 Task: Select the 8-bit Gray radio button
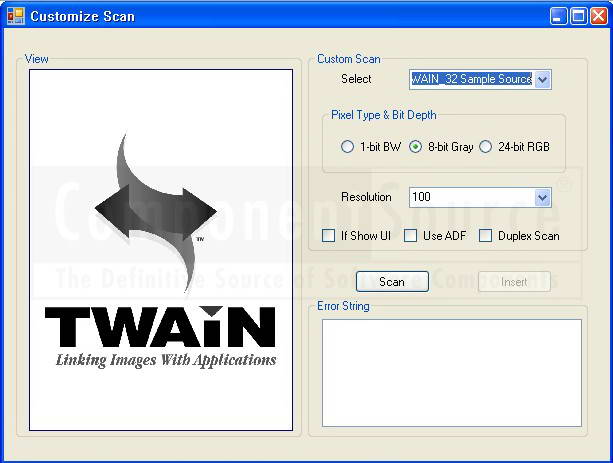(415, 147)
